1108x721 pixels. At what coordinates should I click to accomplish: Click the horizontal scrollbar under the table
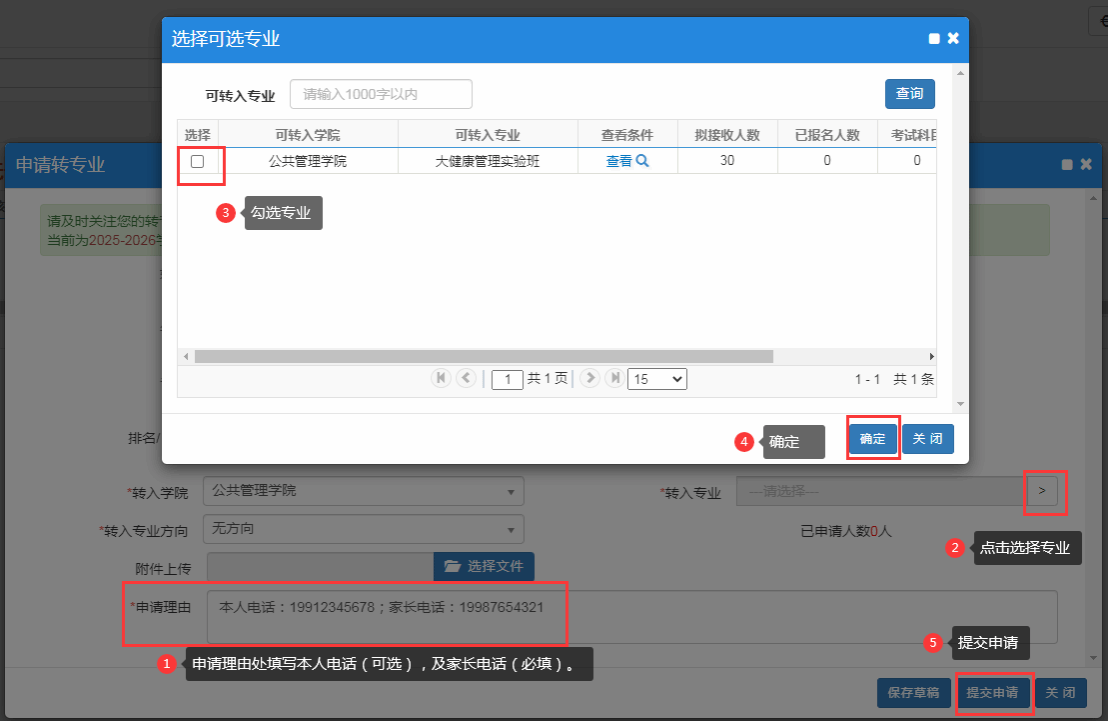(484, 356)
